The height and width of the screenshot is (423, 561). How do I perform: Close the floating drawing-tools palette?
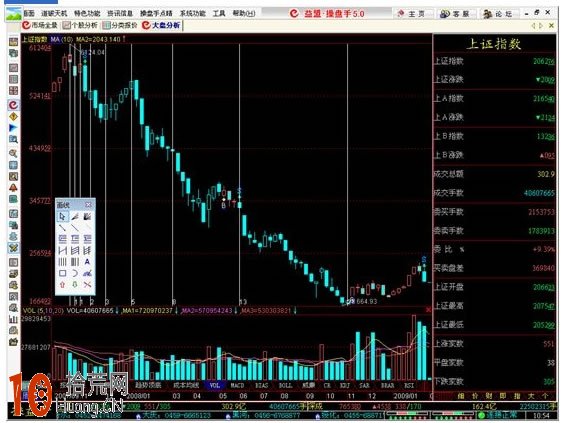point(88,205)
